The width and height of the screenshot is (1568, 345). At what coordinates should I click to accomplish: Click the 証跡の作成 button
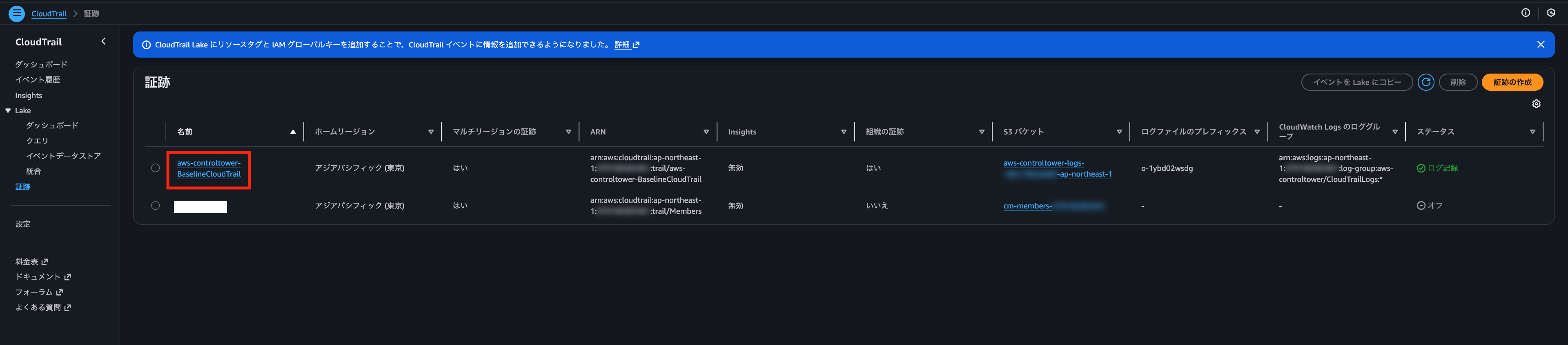coord(1512,82)
